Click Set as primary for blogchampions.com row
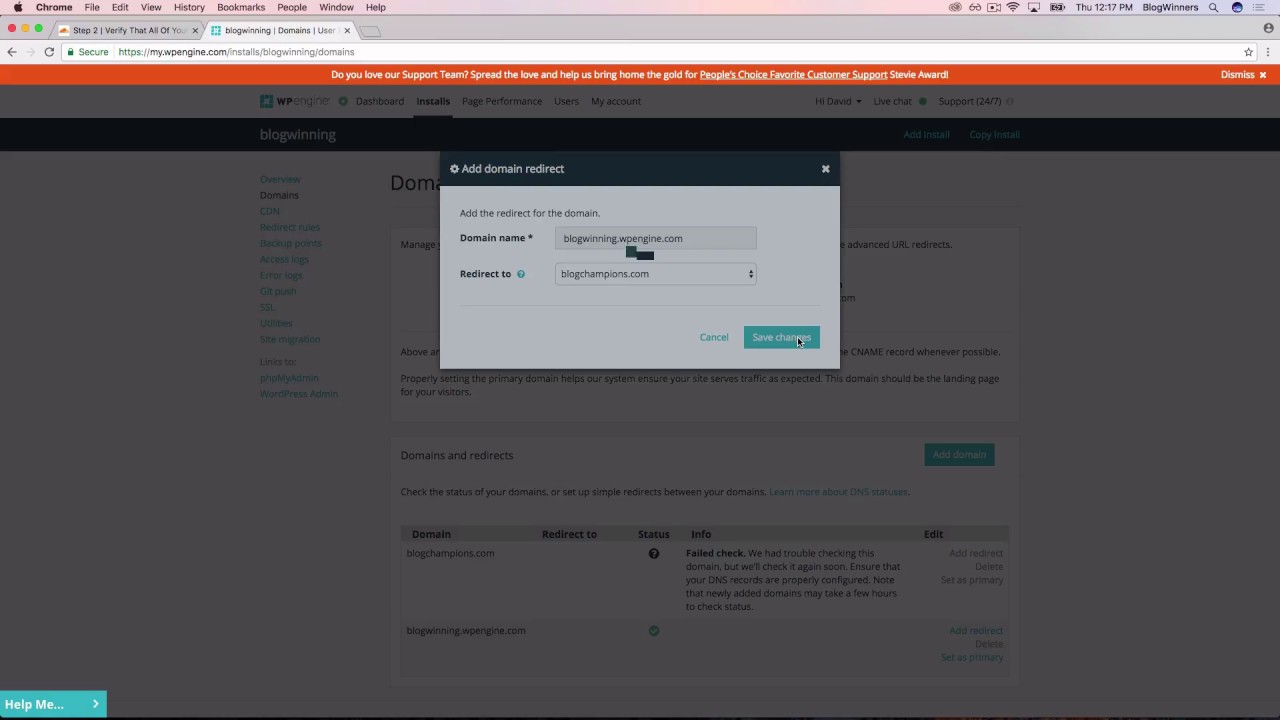 pyautogui.click(x=972, y=580)
